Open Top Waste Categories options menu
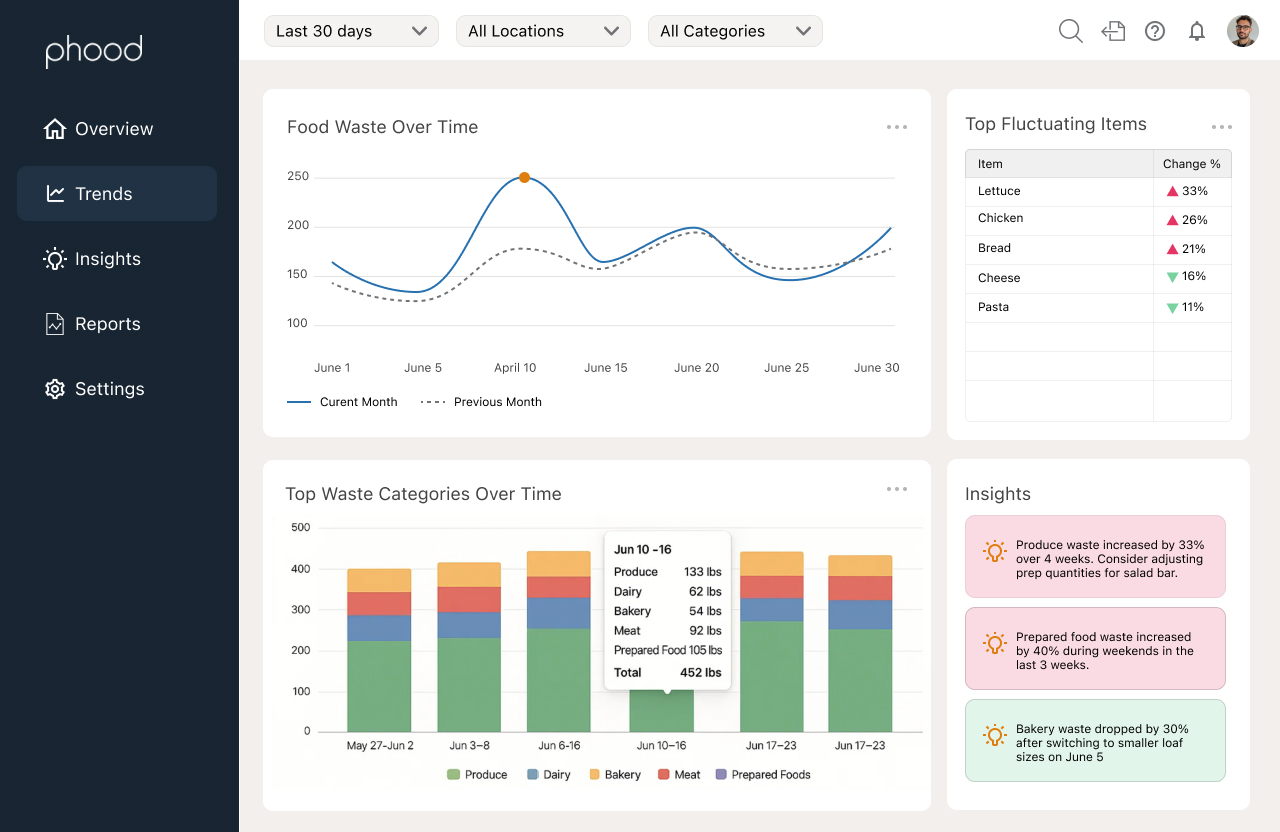 coord(897,489)
